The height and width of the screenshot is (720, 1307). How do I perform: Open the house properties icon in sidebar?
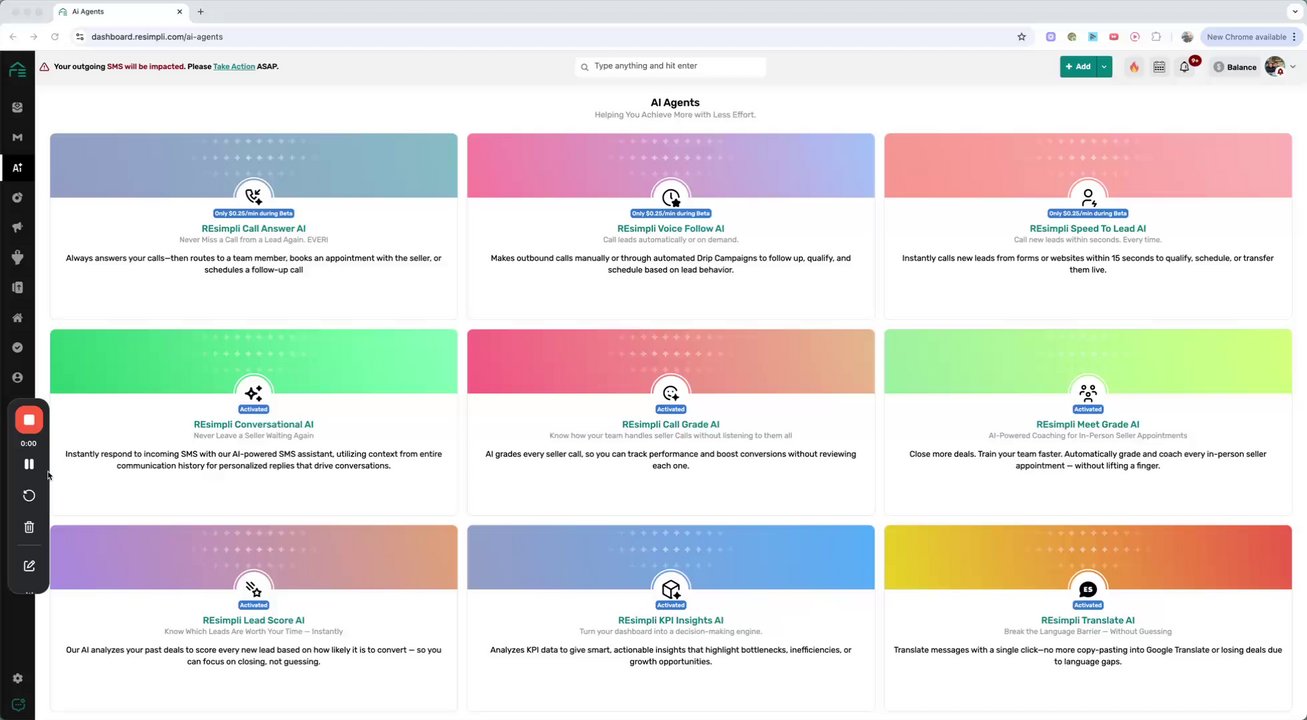(x=17, y=318)
